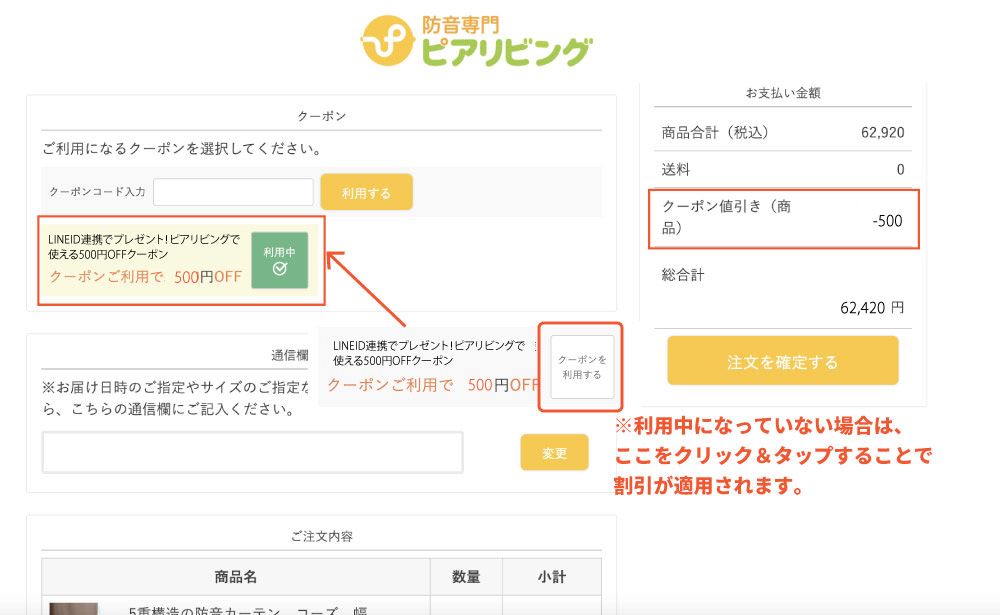Viewport: 1000px width, 615px height.
Task: Click the お支払い金額 summary header
Action: [783, 90]
